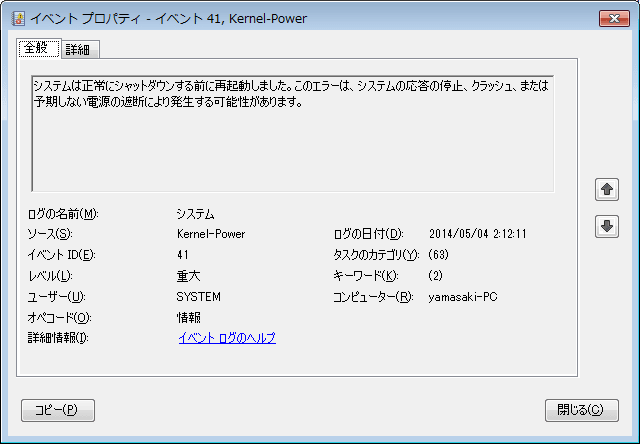The image size is (640, 444).
Task: Close the event properties window
Action: point(614,18)
